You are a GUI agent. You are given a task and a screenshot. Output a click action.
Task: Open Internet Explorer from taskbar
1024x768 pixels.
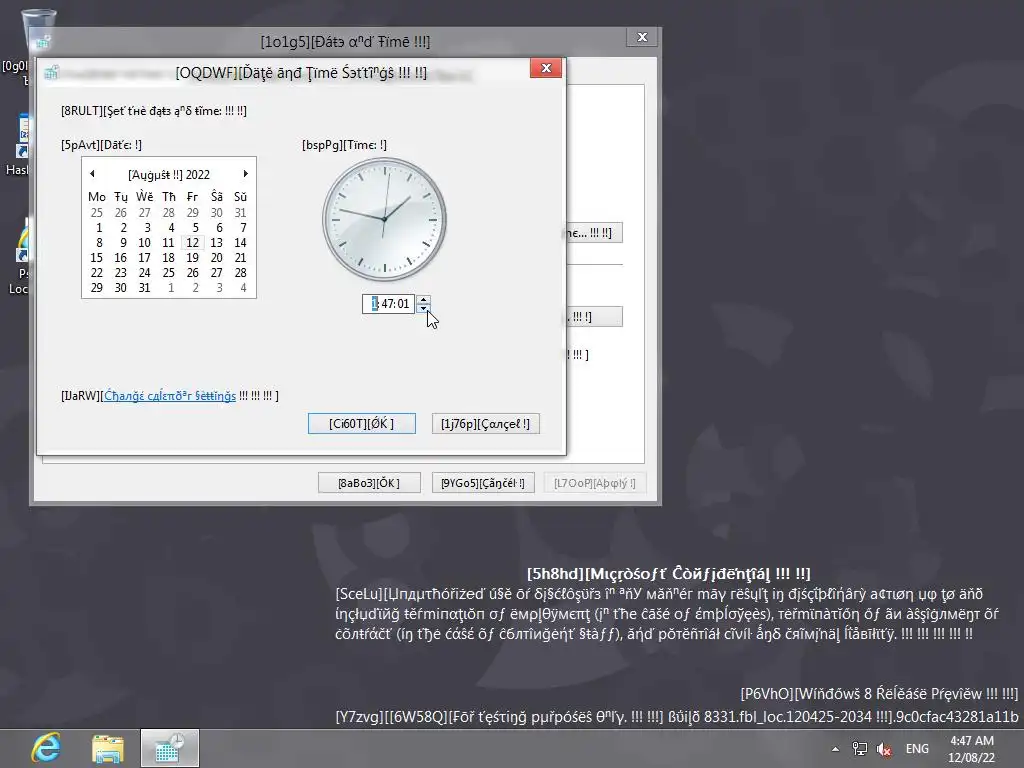pos(46,748)
